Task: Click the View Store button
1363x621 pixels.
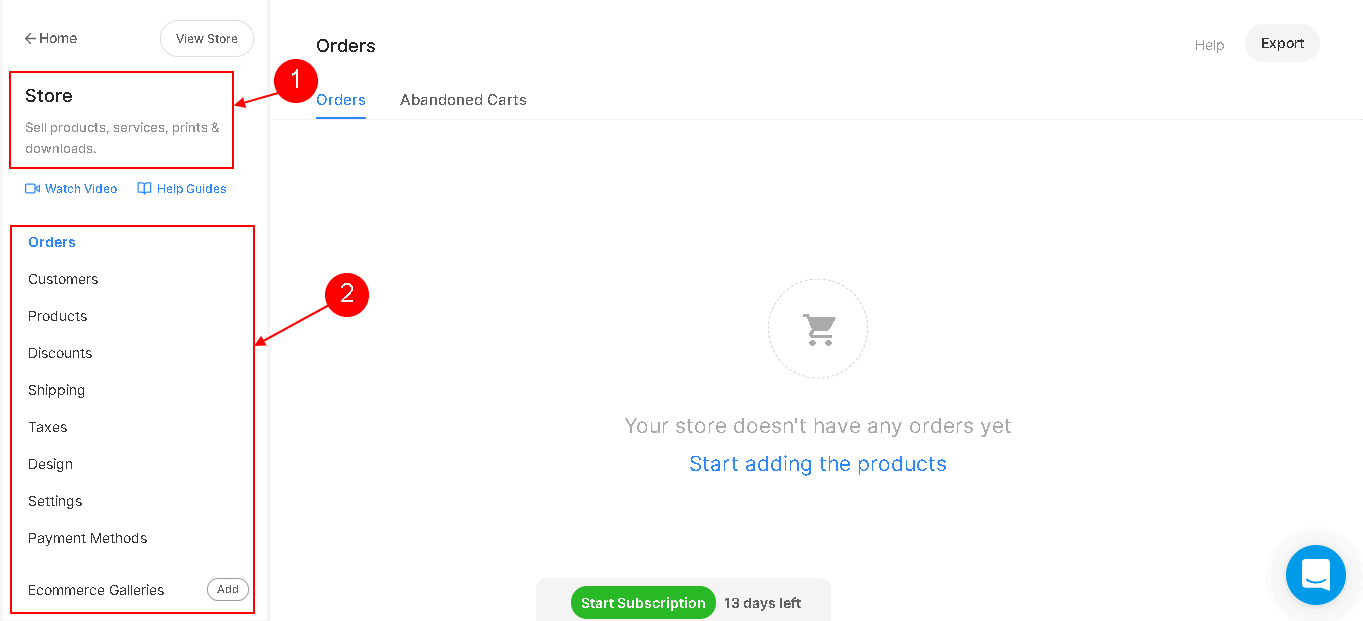Action: point(207,39)
